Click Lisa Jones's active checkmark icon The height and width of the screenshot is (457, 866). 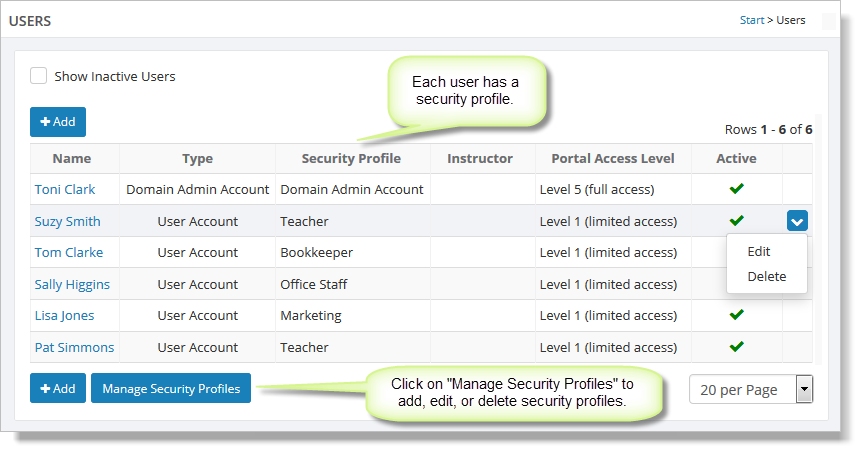tap(737, 315)
